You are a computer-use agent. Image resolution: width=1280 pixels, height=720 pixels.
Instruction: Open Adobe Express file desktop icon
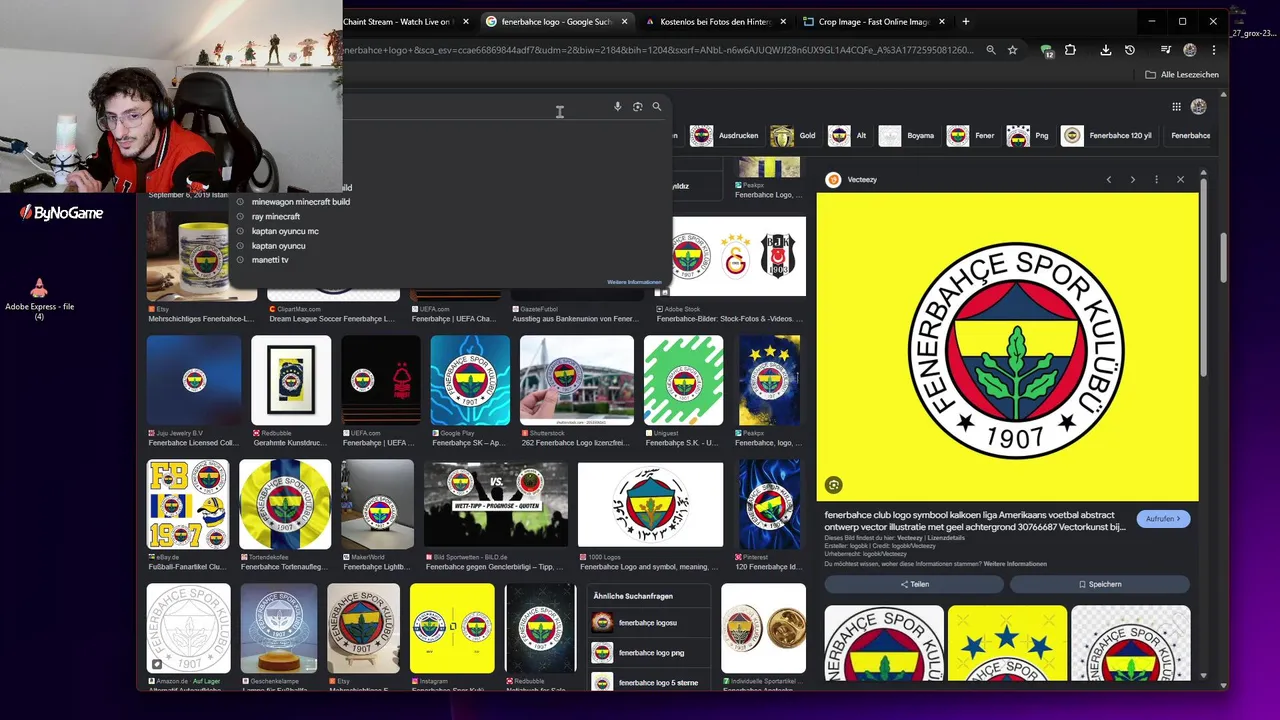[x=39, y=299]
